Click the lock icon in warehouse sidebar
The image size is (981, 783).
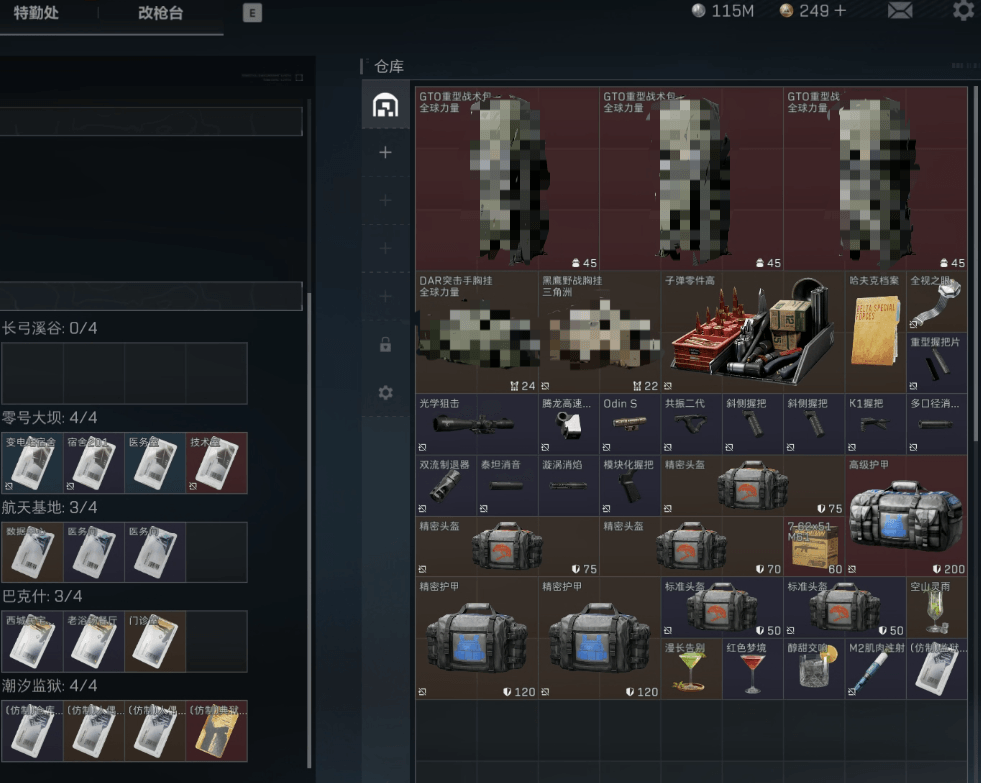coord(386,345)
